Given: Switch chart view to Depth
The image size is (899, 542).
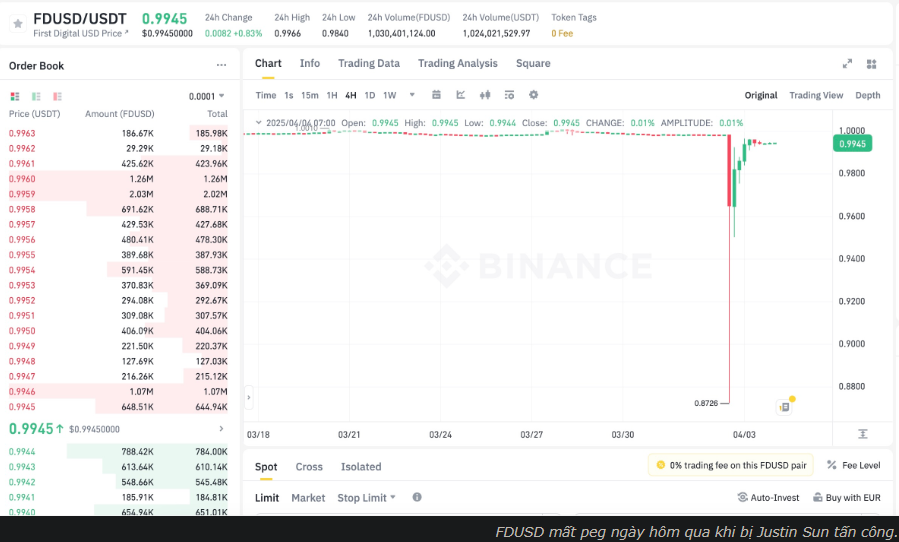Looking at the screenshot, I should [868, 95].
